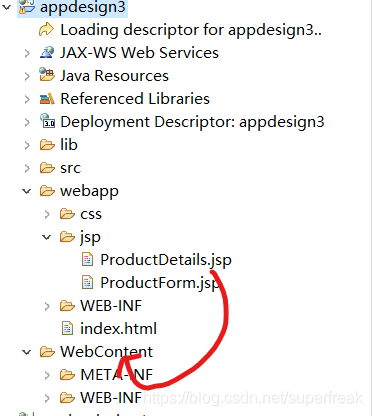Image resolution: width=372 pixels, height=416 pixels.
Task: Select JAX-WS Web Services label
Action: pyautogui.click(x=139, y=53)
